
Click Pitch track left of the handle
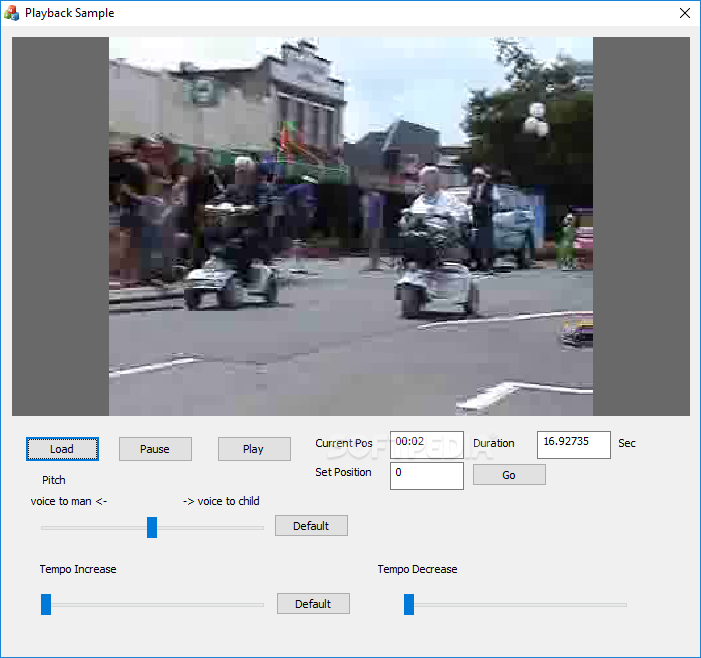[x=95, y=527]
